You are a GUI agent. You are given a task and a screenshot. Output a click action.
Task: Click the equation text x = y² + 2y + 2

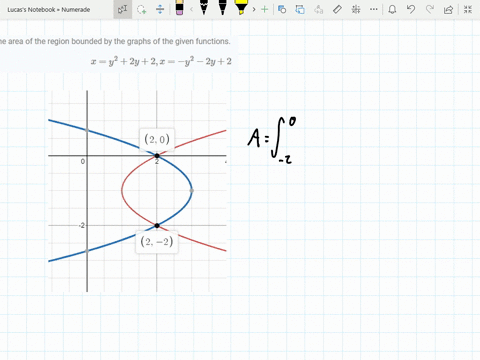point(124,62)
